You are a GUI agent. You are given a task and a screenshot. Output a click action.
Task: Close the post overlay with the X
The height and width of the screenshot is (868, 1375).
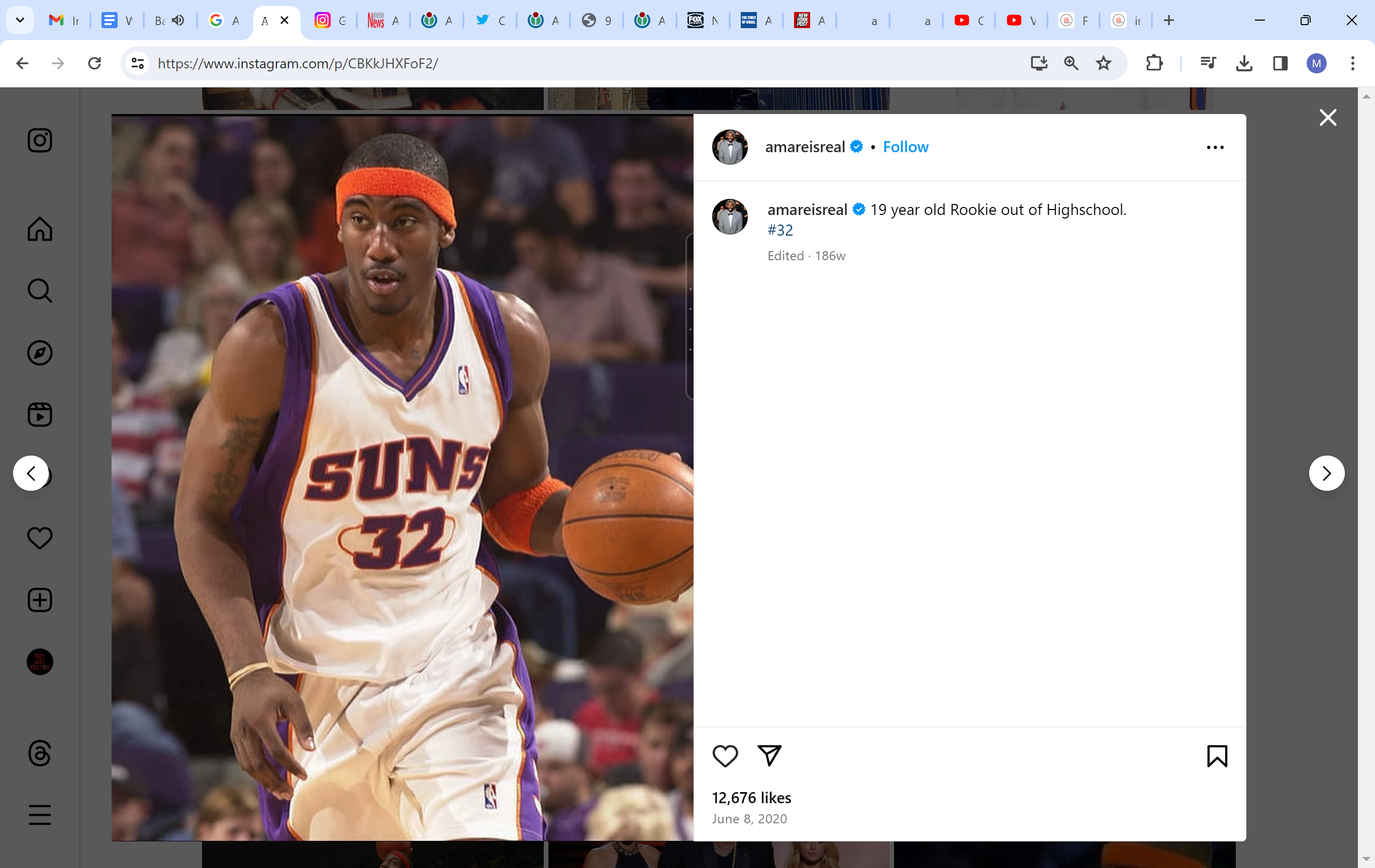click(1328, 118)
